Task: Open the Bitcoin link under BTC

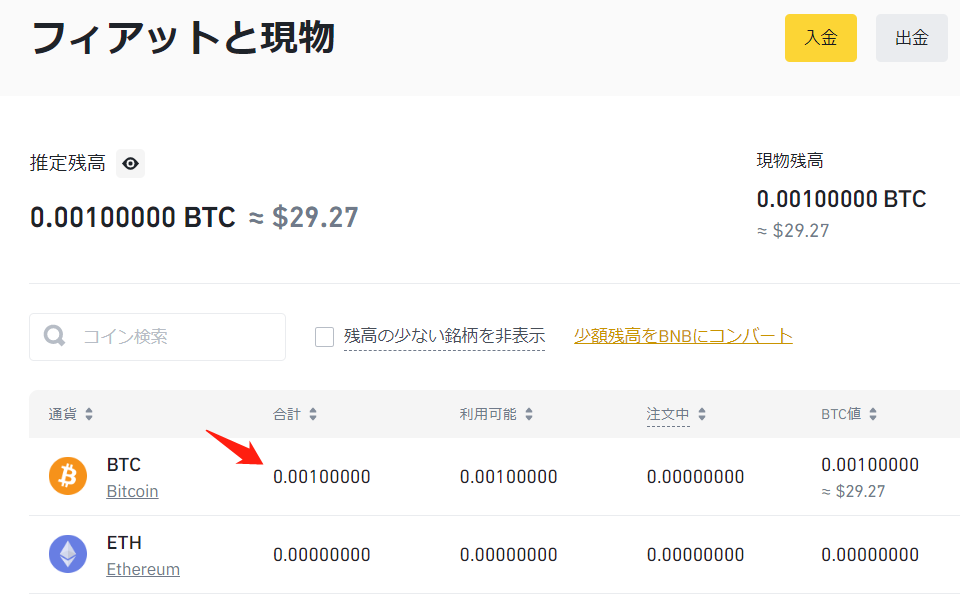Action: [132, 492]
